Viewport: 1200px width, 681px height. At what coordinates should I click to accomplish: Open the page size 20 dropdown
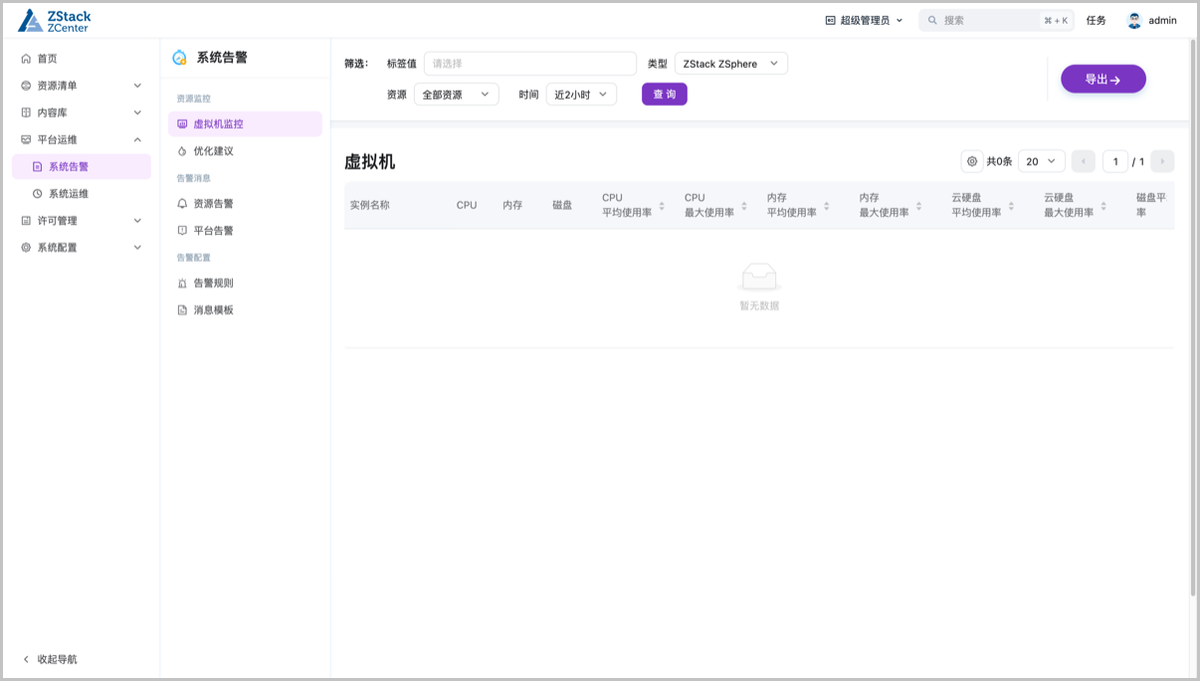tap(1041, 161)
